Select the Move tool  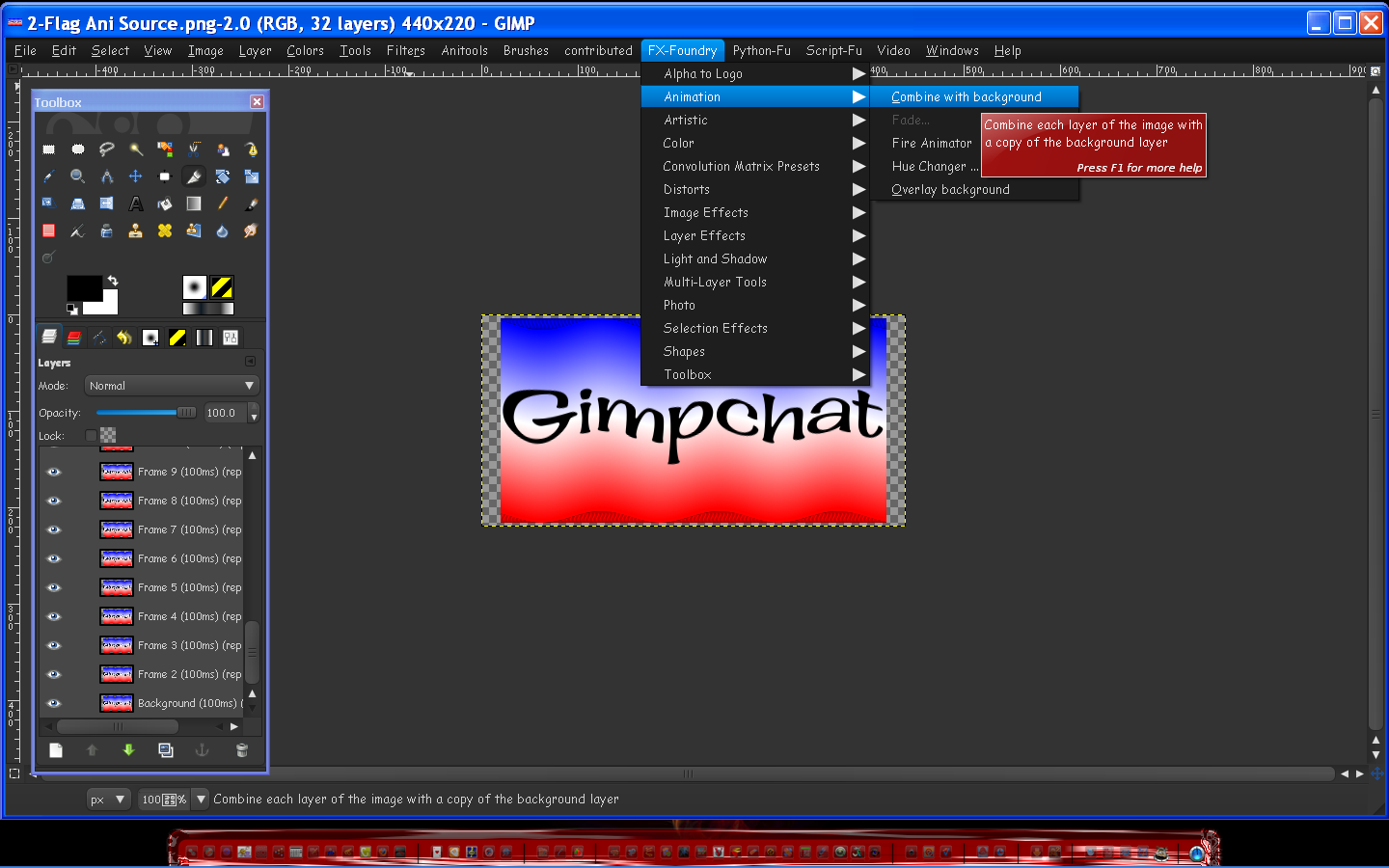point(136,176)
